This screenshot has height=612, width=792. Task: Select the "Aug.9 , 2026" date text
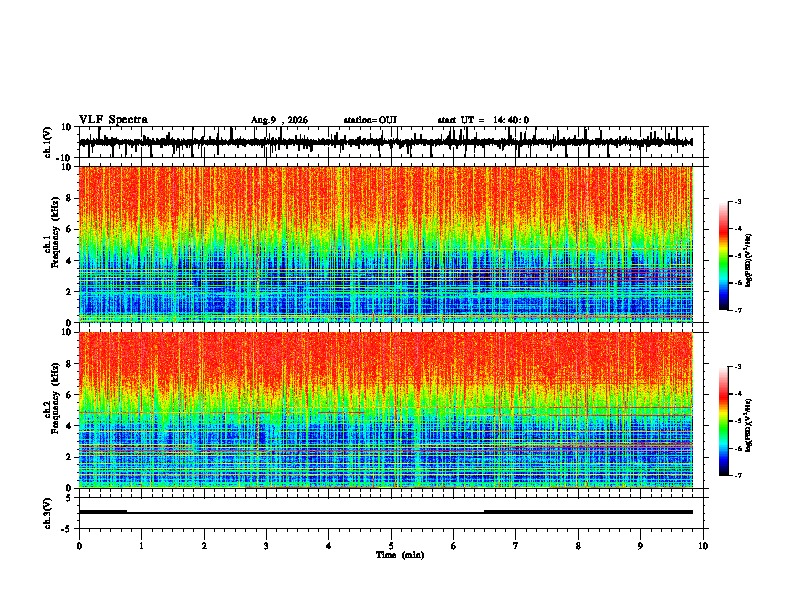tap(279, 120)
